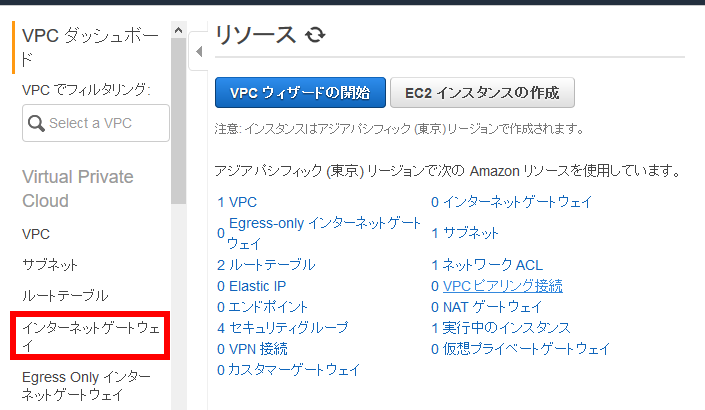Refresh resources with the reload icon
The width and height of the screenshot is (705, 410).
(315, 35)
